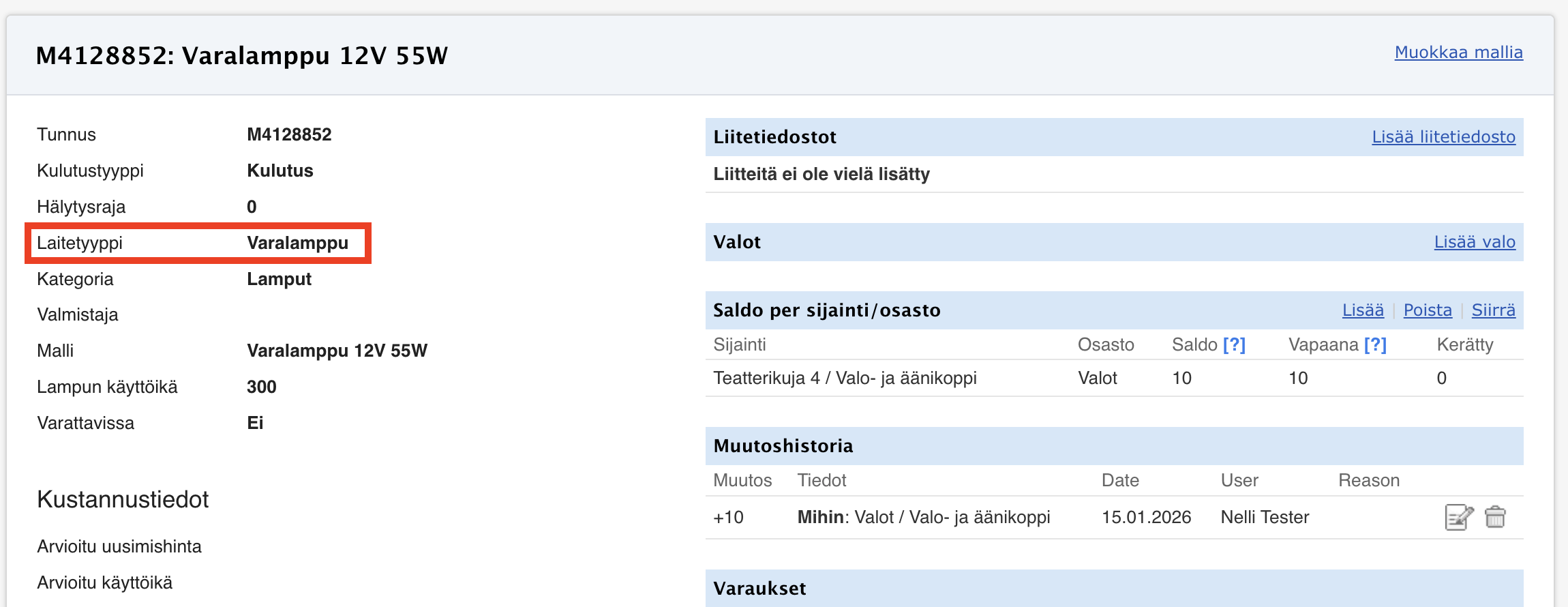Select the highlighted Laitetyyppi Varalamppu row
Viewport: 1568px width, 607px height.
198,243
